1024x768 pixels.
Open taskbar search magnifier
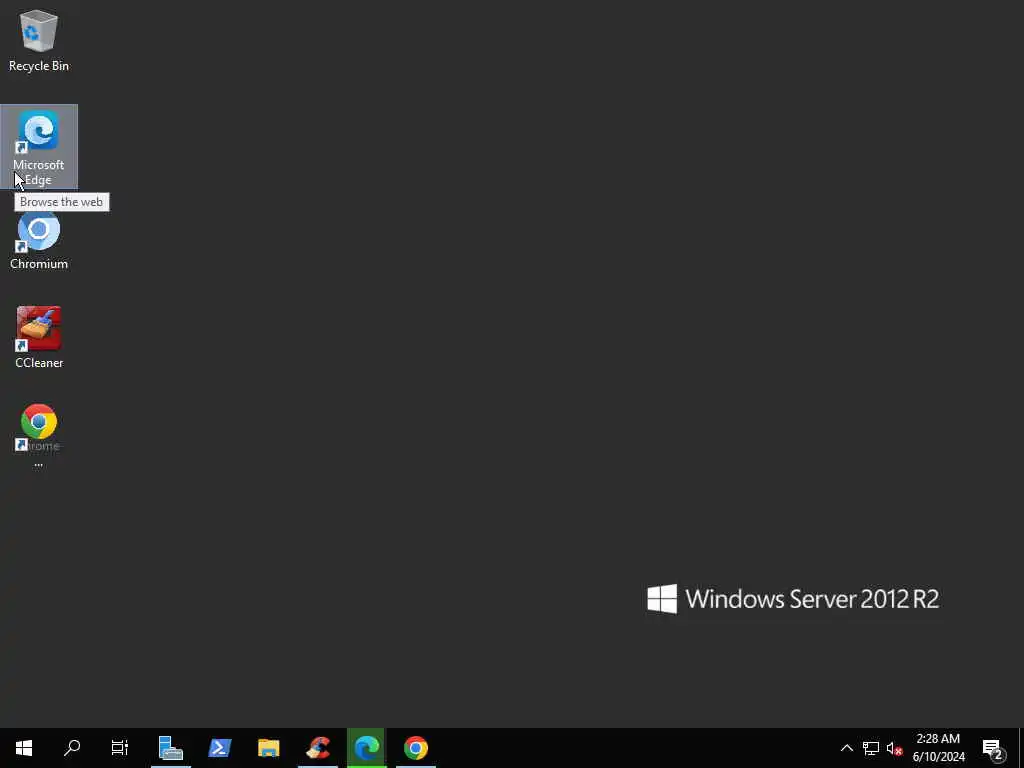(72, 748)
